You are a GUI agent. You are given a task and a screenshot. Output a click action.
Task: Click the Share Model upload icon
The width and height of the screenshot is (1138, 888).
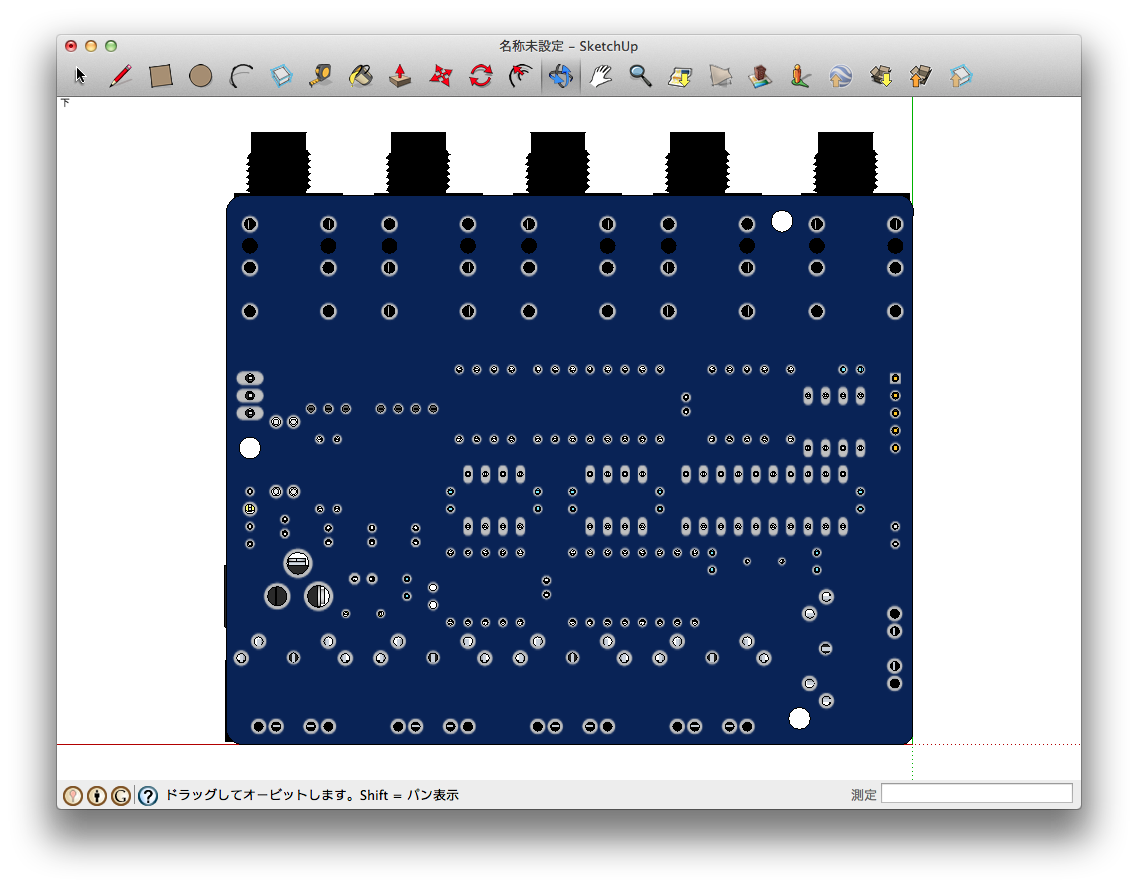point(921,76)
